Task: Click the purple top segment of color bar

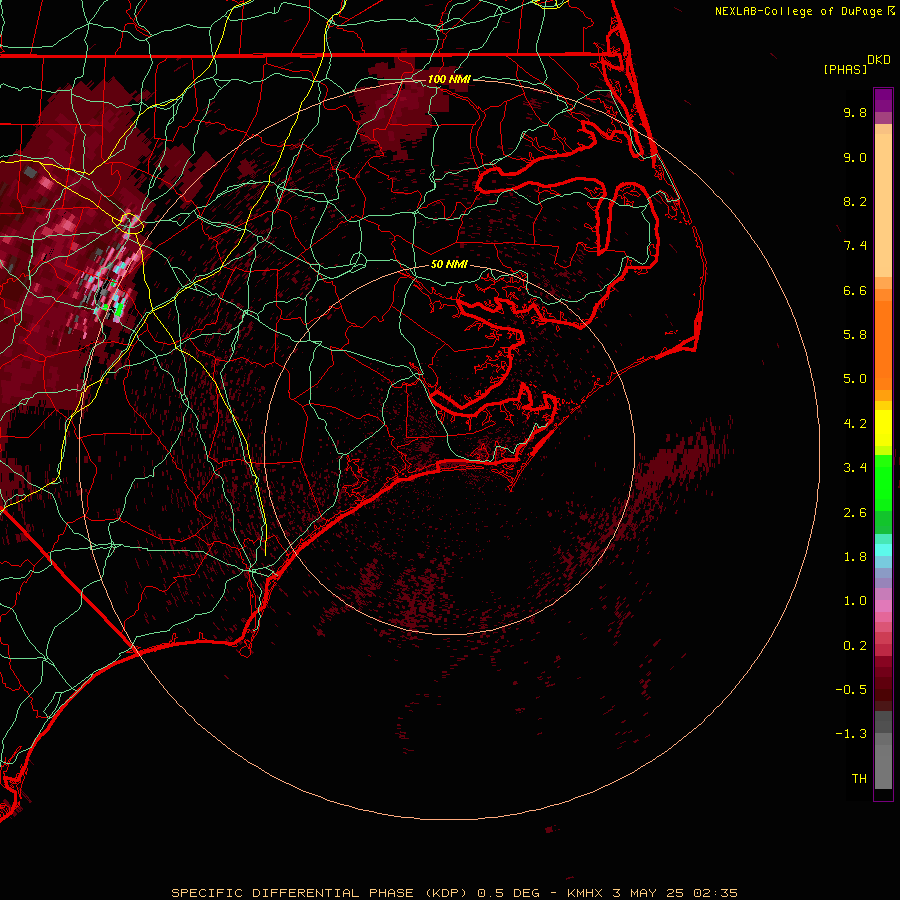Action: 883,100
